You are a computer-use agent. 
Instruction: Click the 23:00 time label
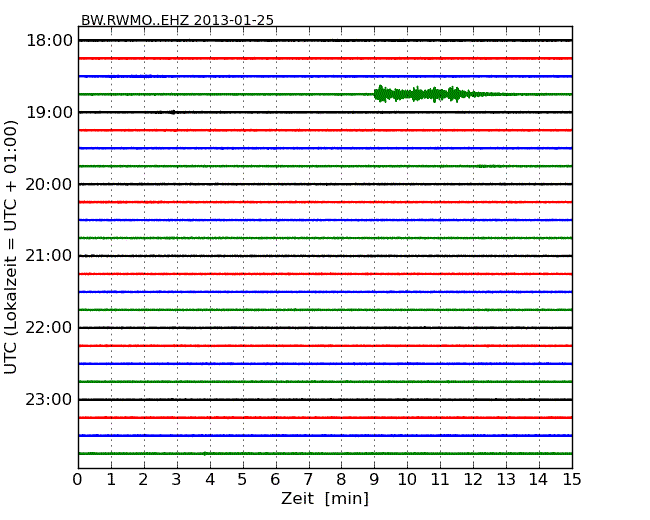click(x=49, y=400)
